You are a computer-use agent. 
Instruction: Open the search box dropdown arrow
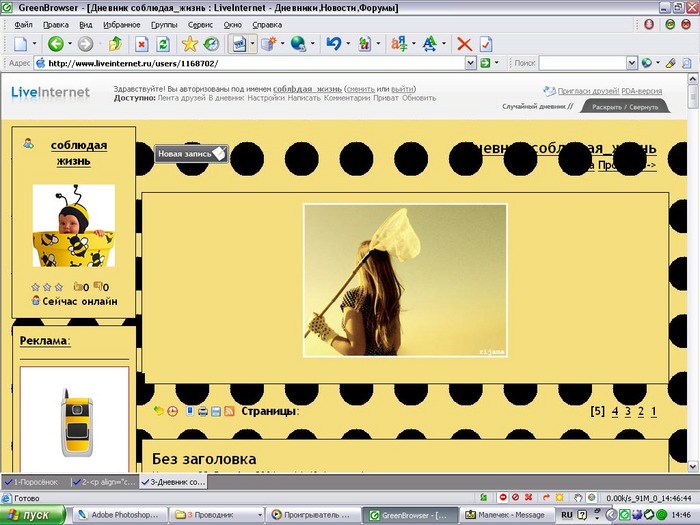[x=632, y=63]
